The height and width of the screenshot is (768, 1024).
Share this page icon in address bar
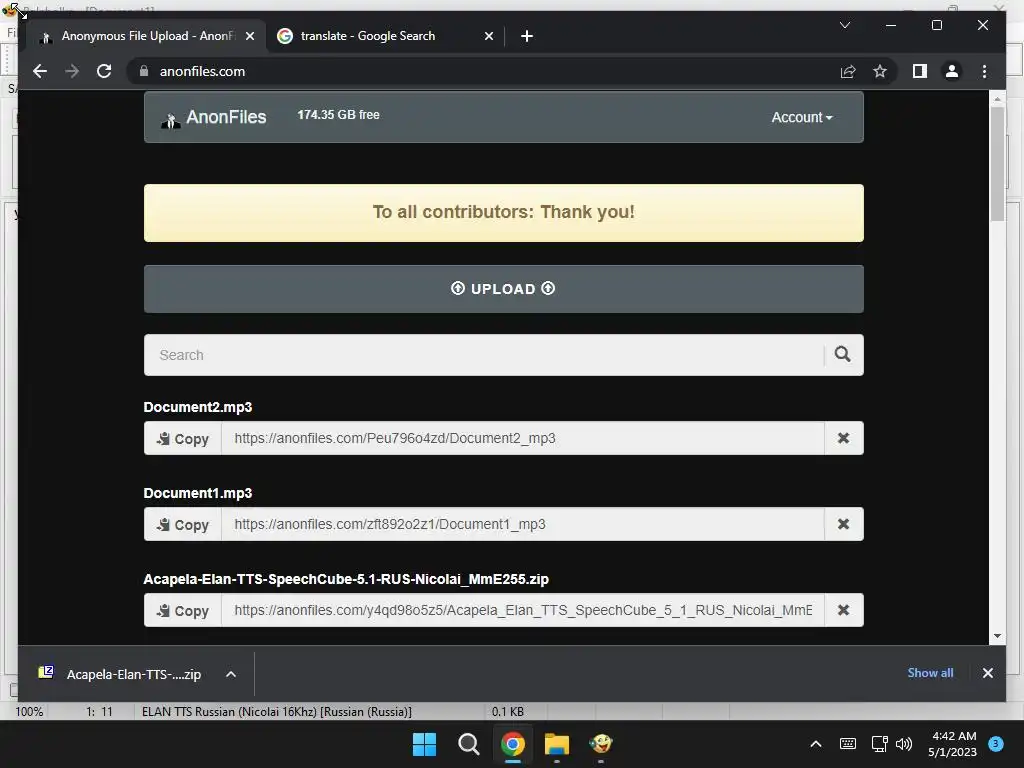click(x=848, y=71)
